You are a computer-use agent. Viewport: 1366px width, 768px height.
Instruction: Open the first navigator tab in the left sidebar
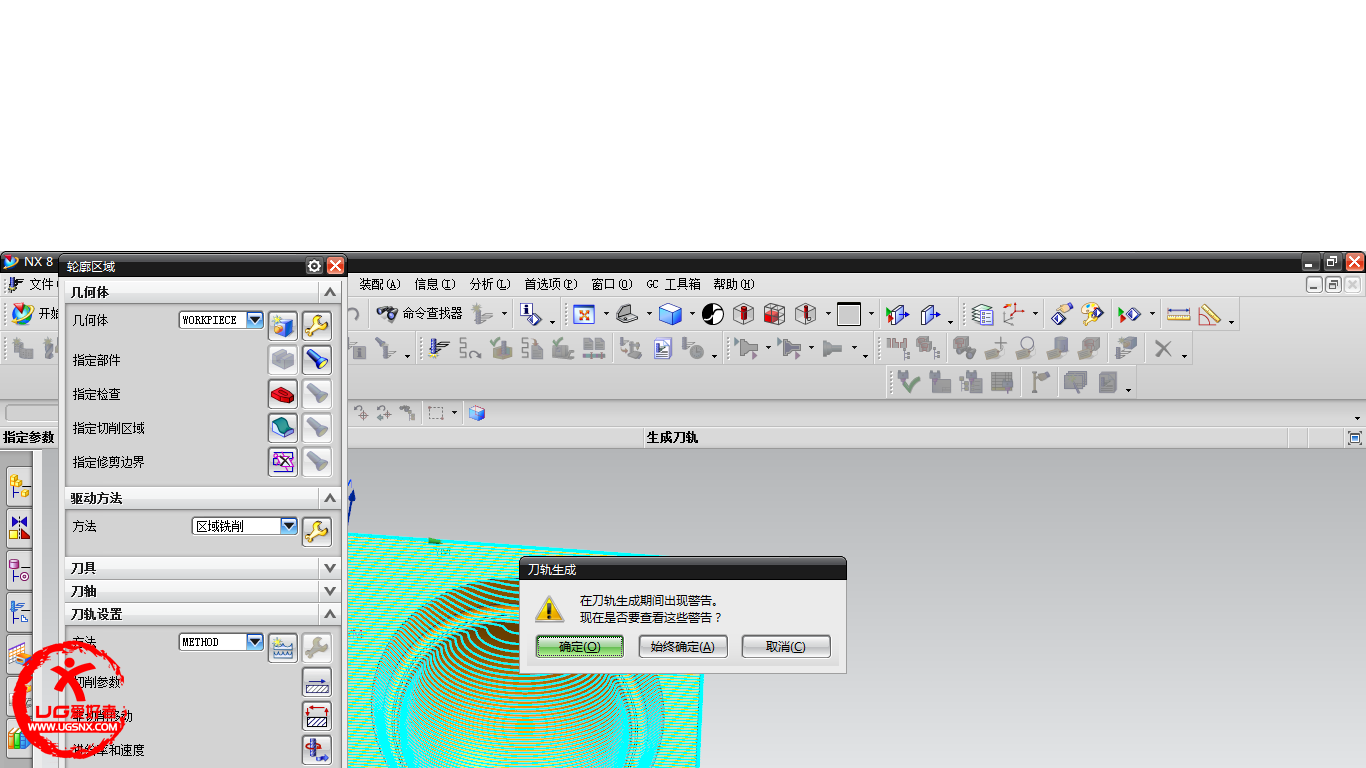pyautogui.click(x=19, y=488)
